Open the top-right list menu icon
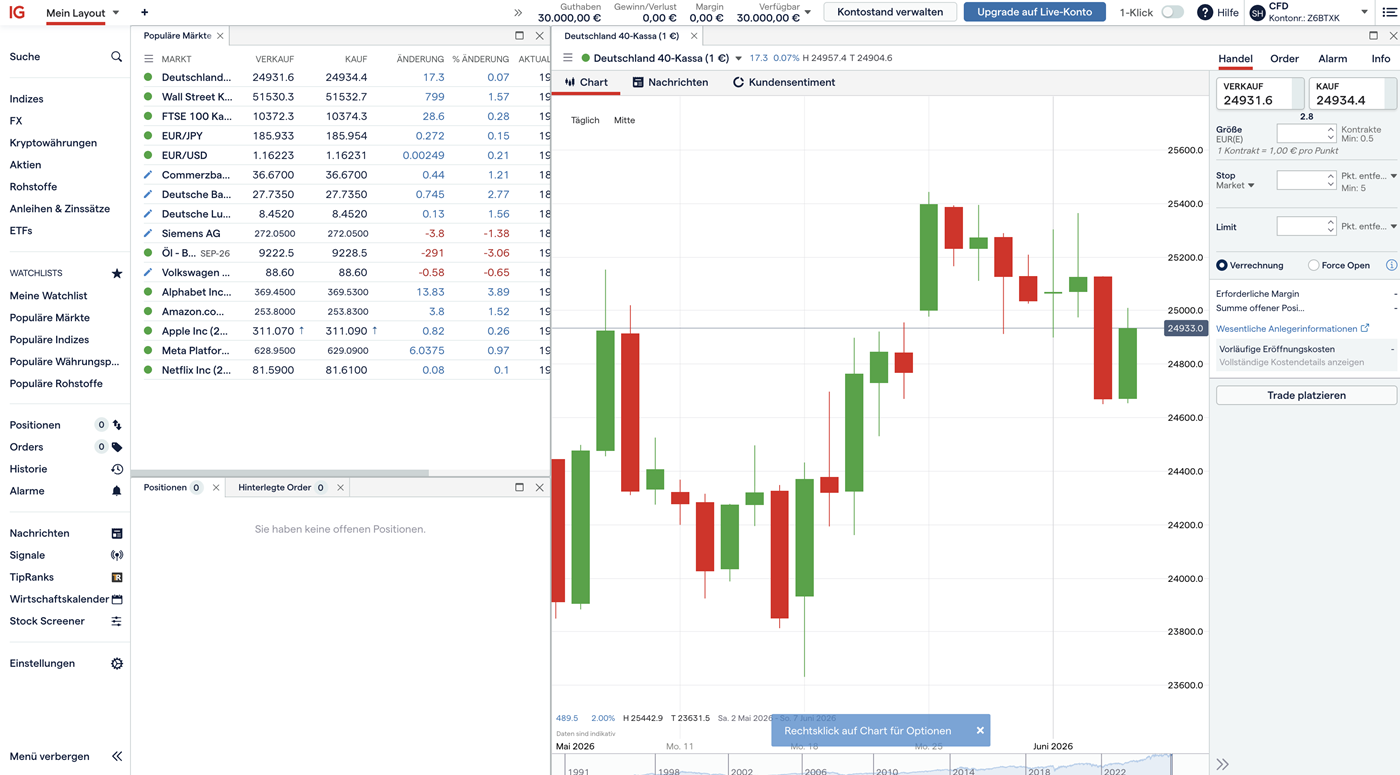Image resolution: width=1400 pixels, height=775 pixels. (1389, 12)
